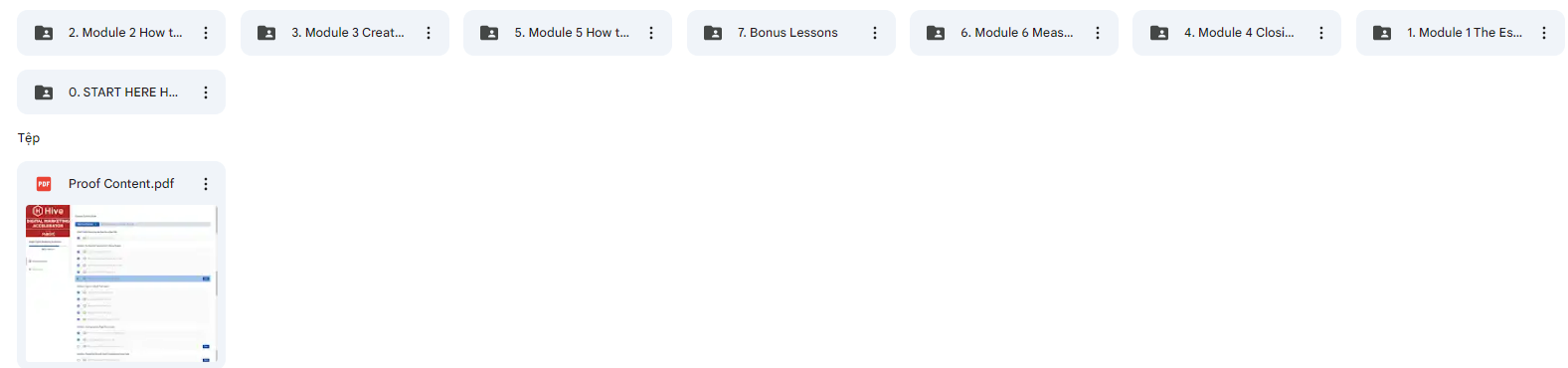The width and height of the screenshot is (1568, 368).
Task: Select the 5. Module 5 How t... folder
Action: pyautogui.click(x=568, y=33)
